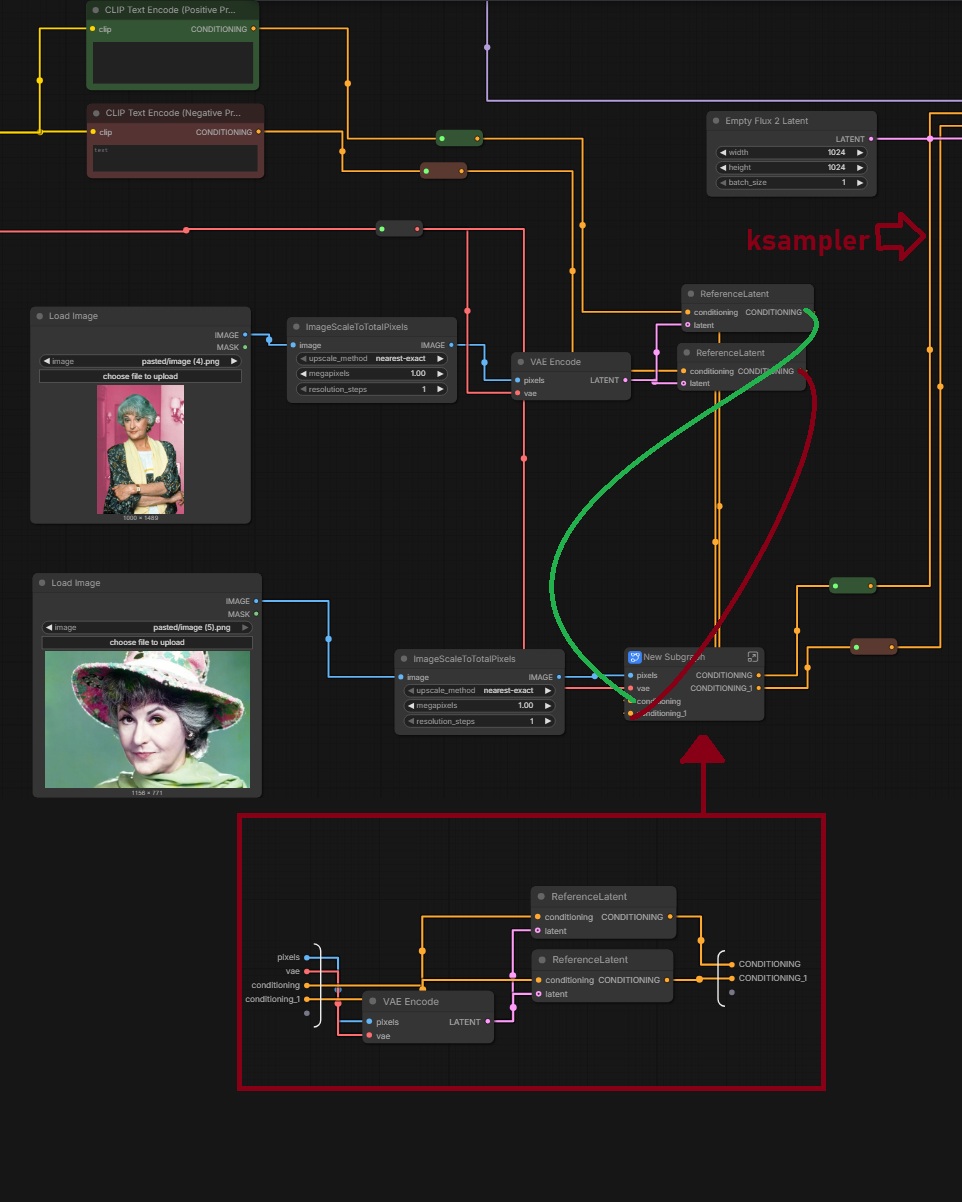Collapse the Load Image node holding image (5).png
Screen dimensions: 962x1202
pyautogui.click(x=41, y=583)
